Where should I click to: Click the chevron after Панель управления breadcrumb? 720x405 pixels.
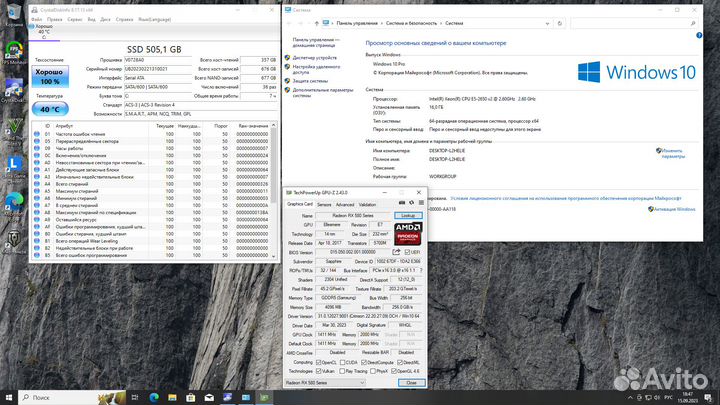click(381, 23)
